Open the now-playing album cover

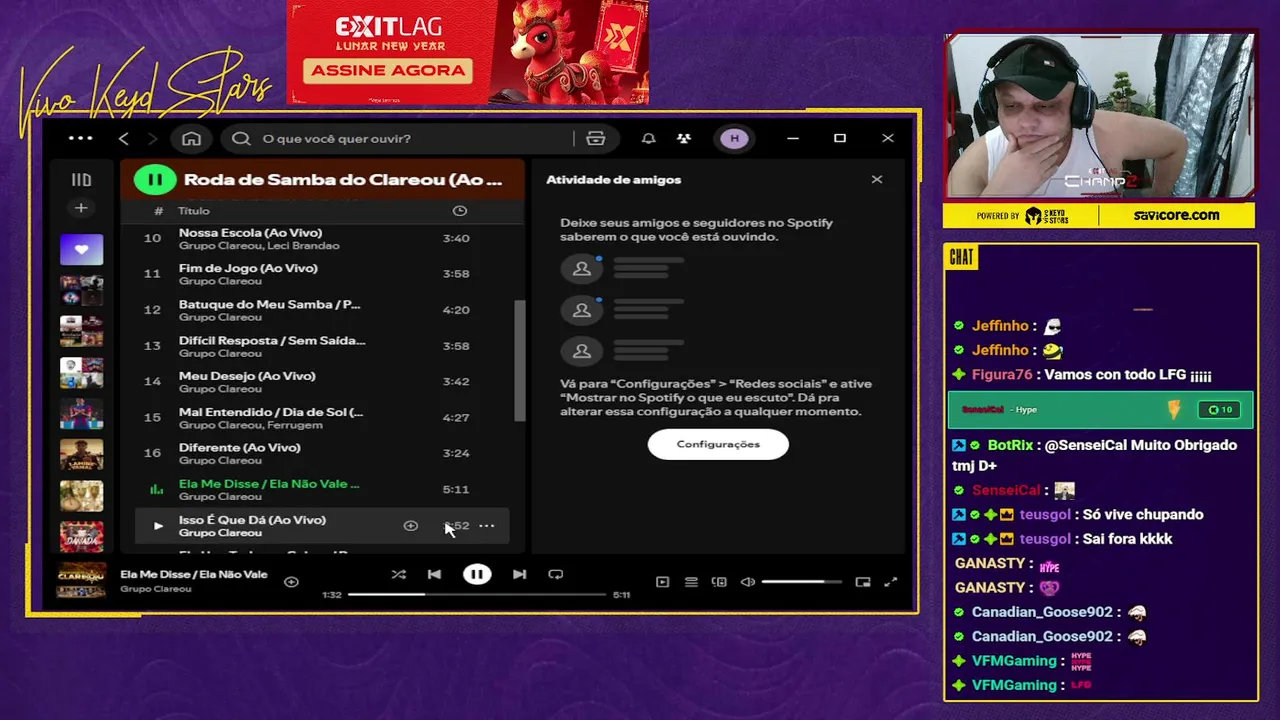point(81,581)
